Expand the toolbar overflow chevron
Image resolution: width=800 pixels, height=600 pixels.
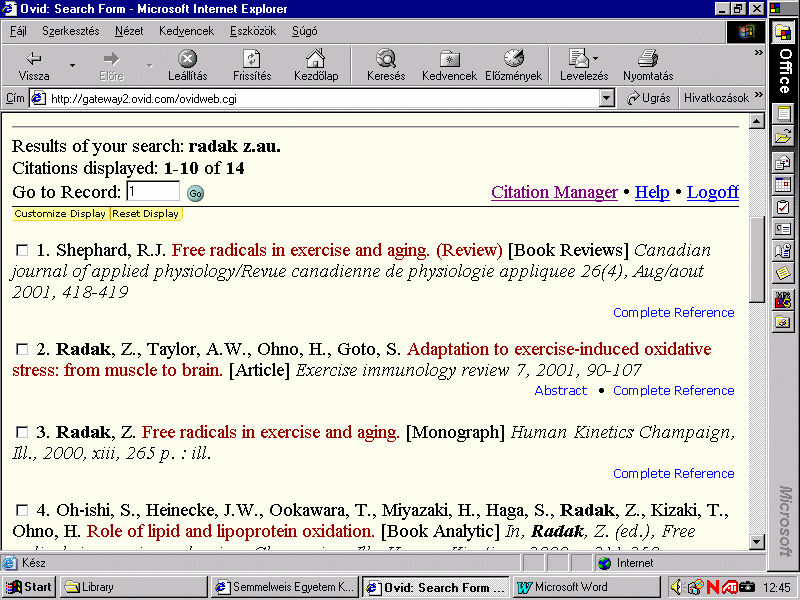point(758,53)
